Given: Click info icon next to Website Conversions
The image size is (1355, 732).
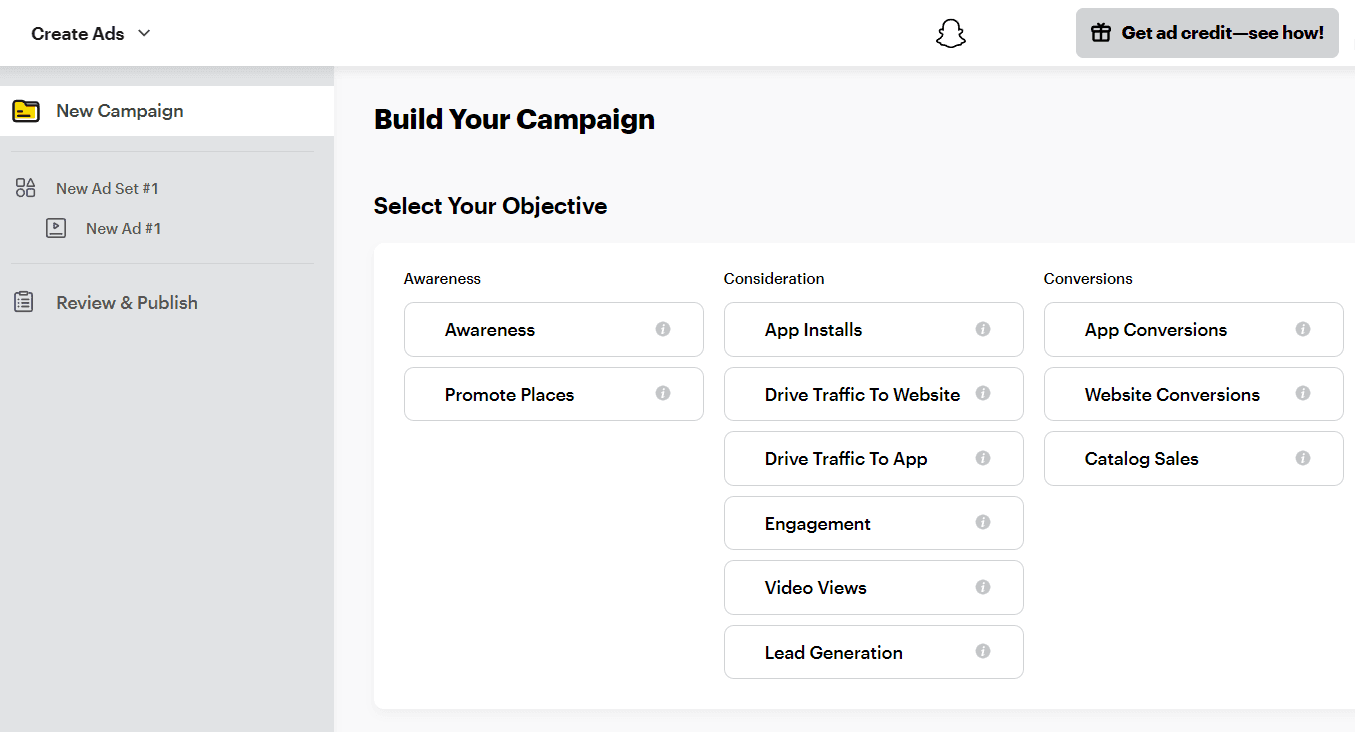Looking at the screenshot, I should click(x=1303, y=394).
